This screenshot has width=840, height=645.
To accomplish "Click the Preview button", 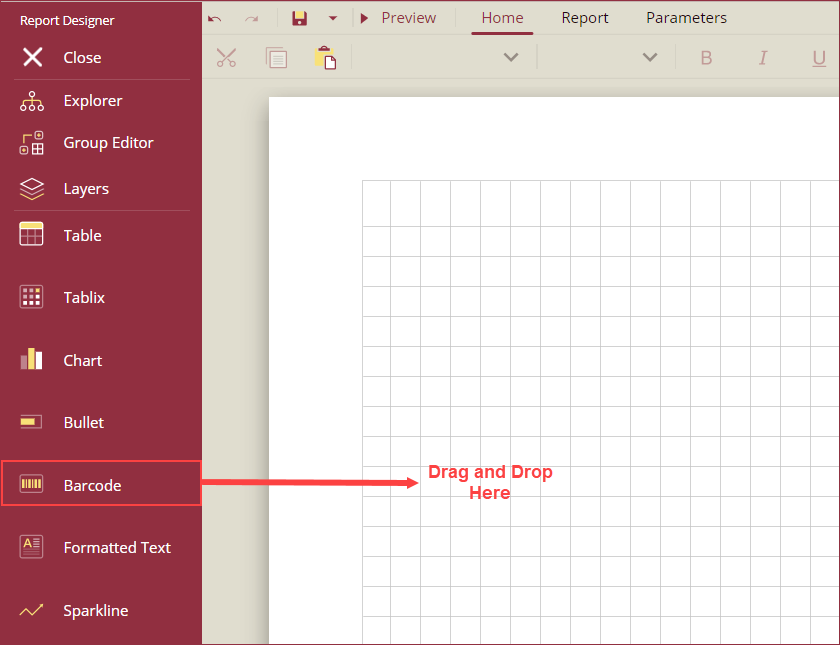I will pos(399,18).
